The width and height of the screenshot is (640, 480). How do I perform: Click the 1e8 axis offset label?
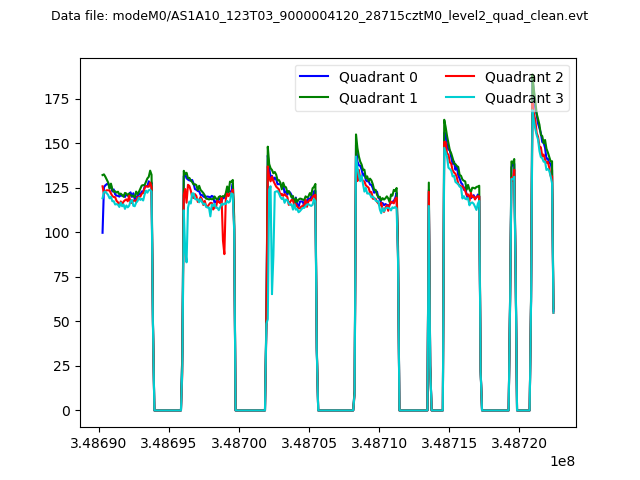562,461
